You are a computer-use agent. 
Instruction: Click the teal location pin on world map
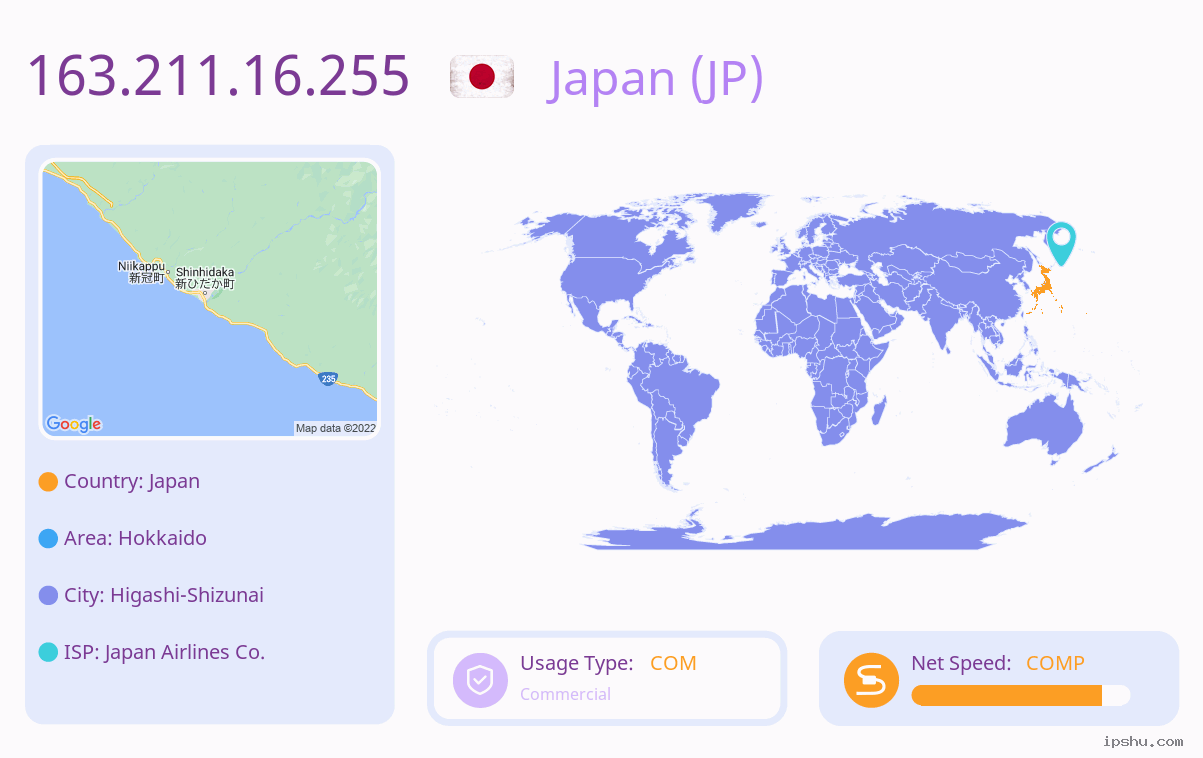point(1060,243)
